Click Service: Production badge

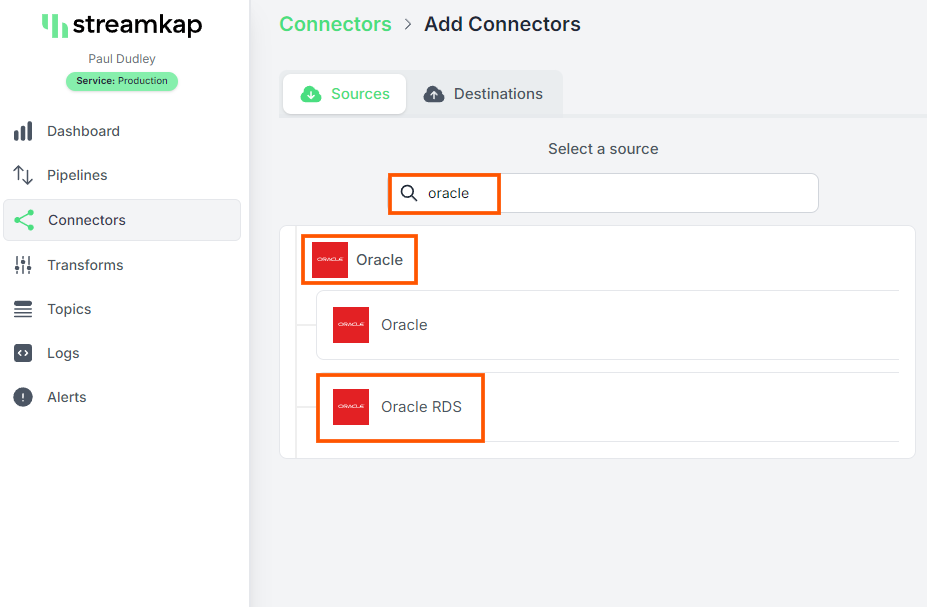(x=122, y=81)
